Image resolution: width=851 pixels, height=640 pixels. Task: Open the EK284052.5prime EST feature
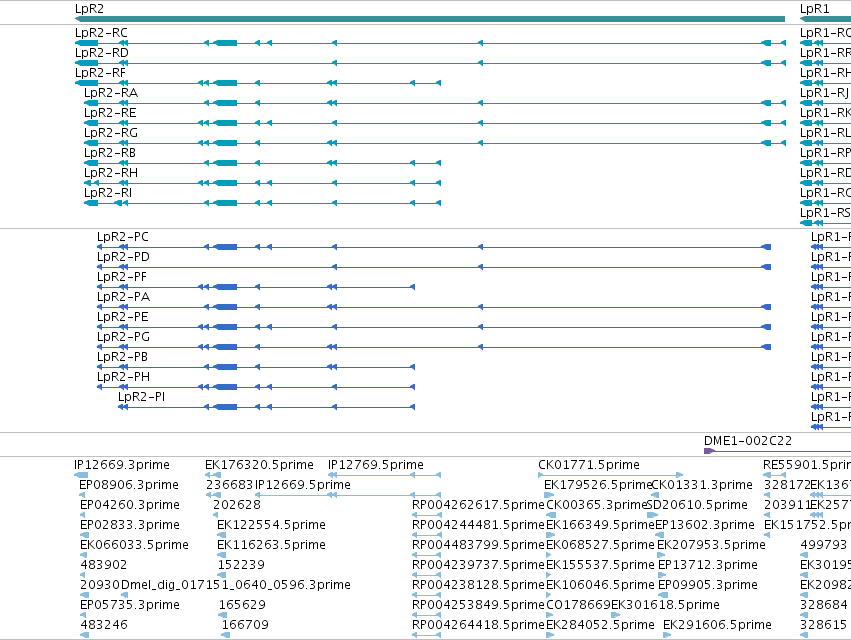click(x=550, y=635)
